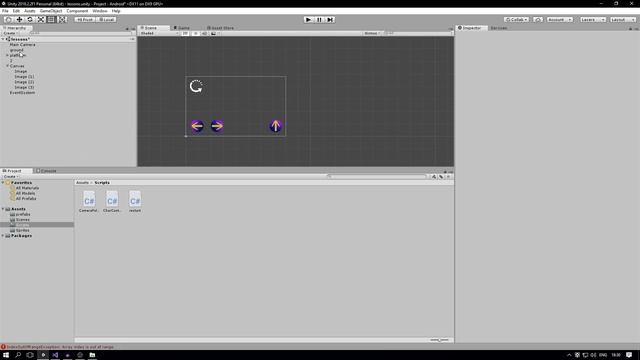Select EventSystem in Hierarchy
640x360 pixels.
(x=22, y=92)
